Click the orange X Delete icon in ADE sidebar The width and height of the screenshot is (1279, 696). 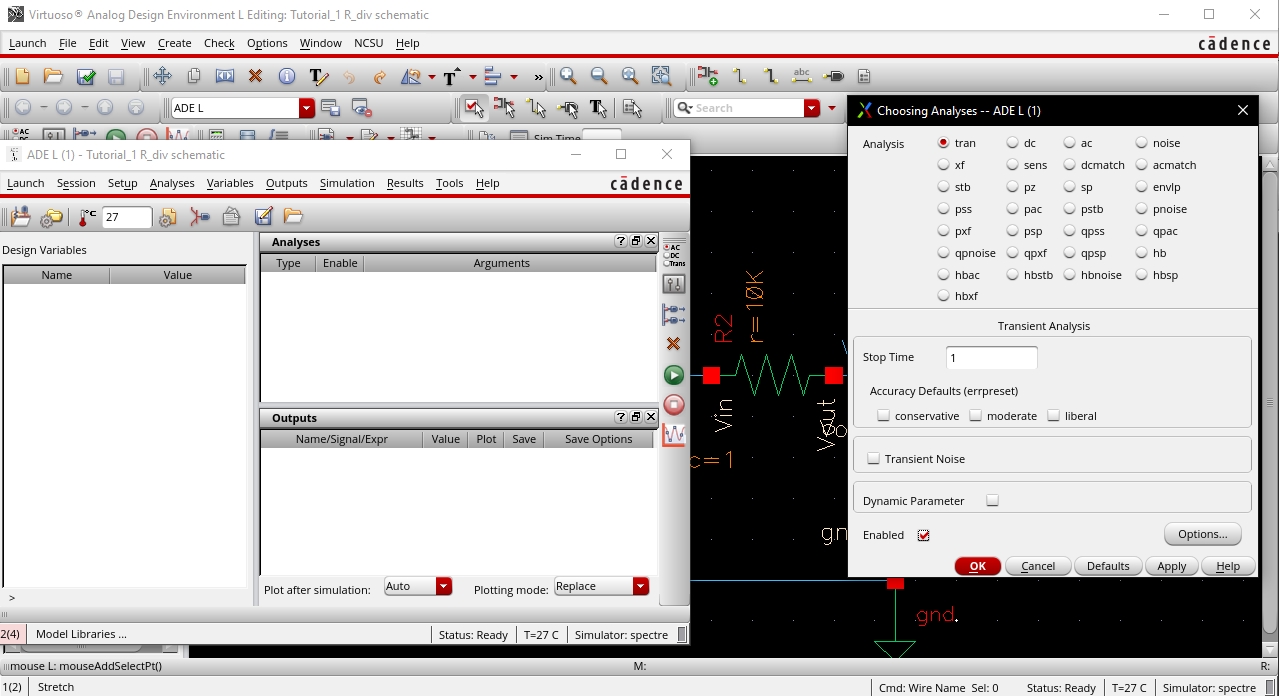pos(674,344)
